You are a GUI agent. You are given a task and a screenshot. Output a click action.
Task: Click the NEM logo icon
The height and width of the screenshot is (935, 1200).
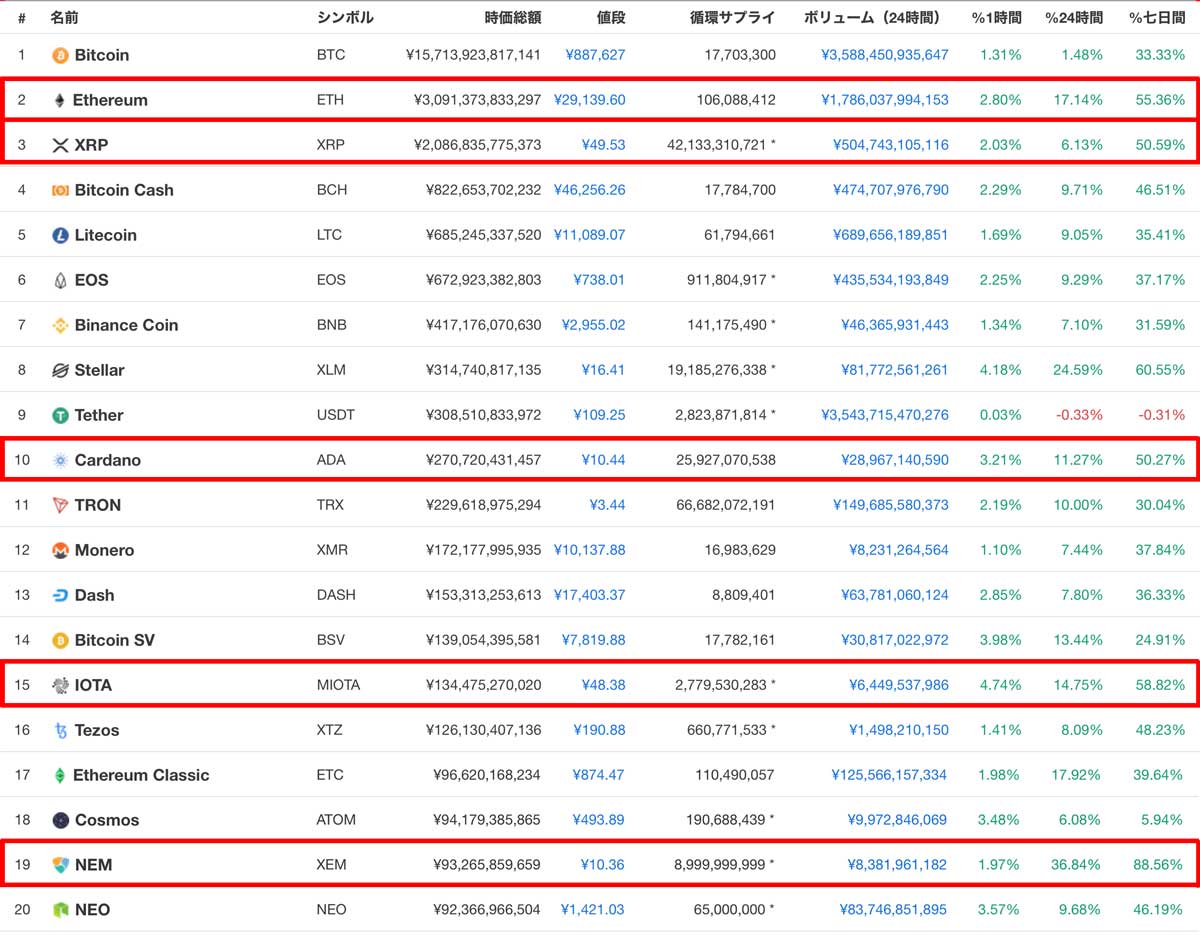coord(60,865)
